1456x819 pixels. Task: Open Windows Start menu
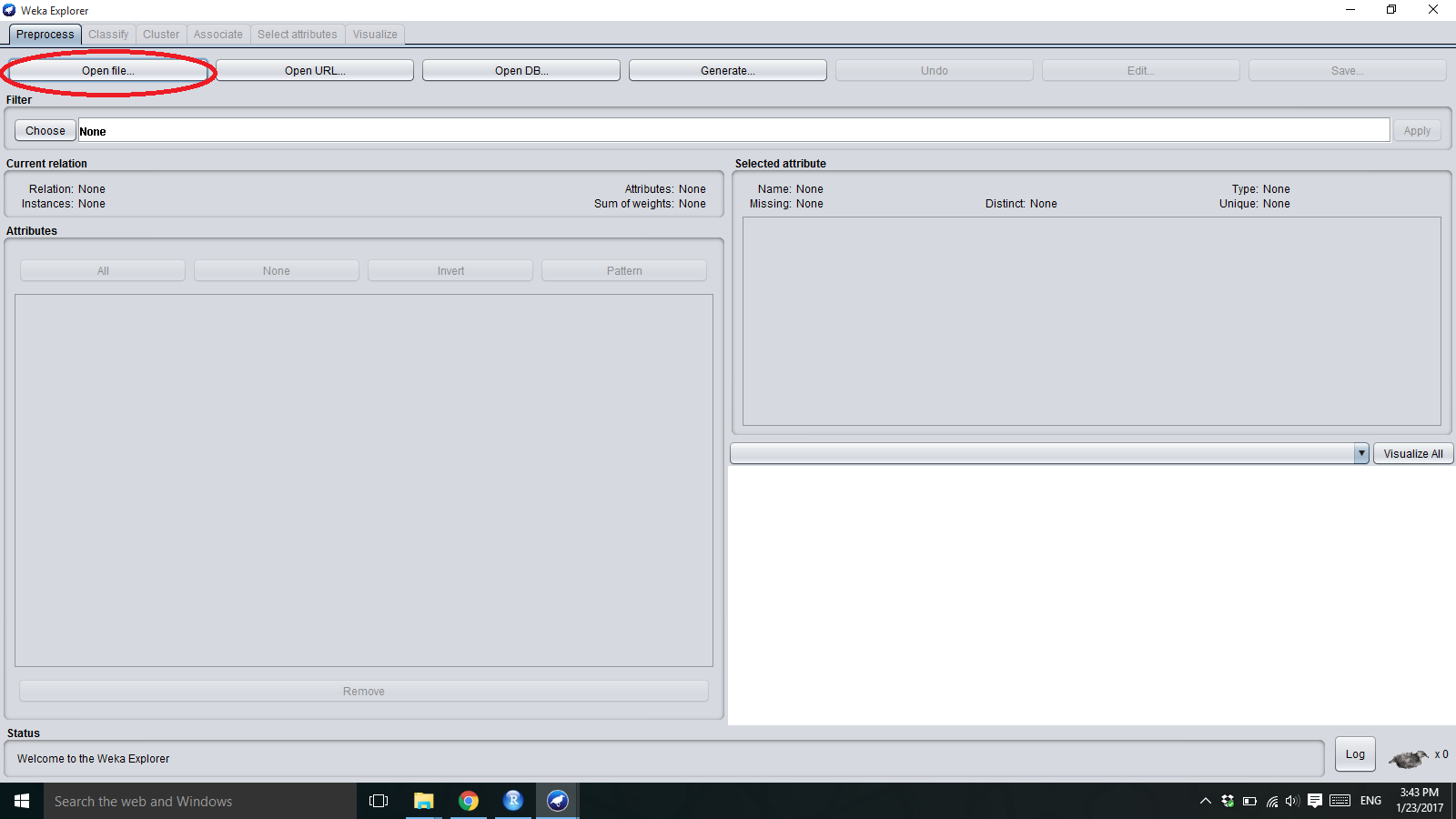pos(22,801)
